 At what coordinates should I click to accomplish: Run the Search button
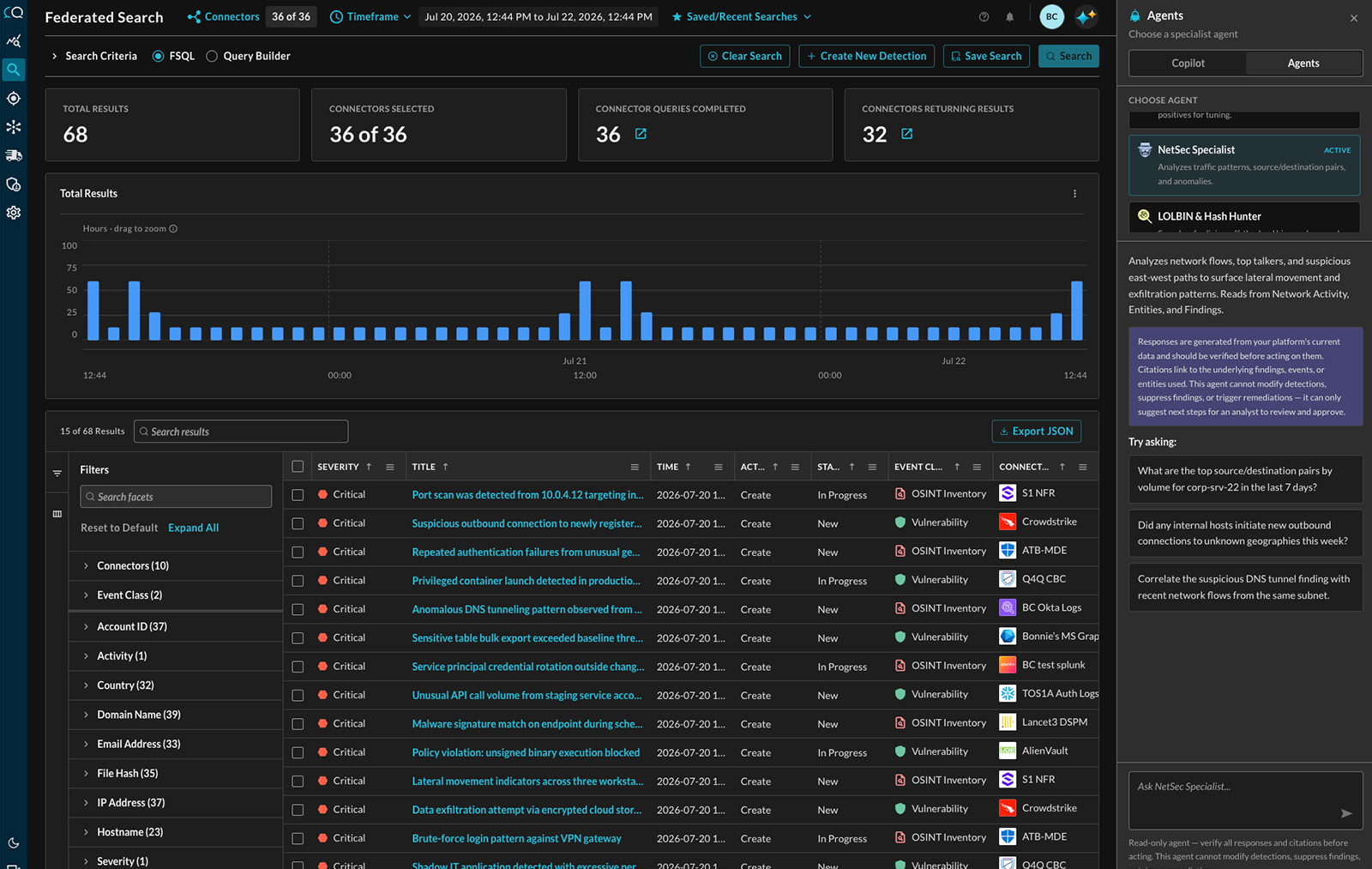(1068, 56)
